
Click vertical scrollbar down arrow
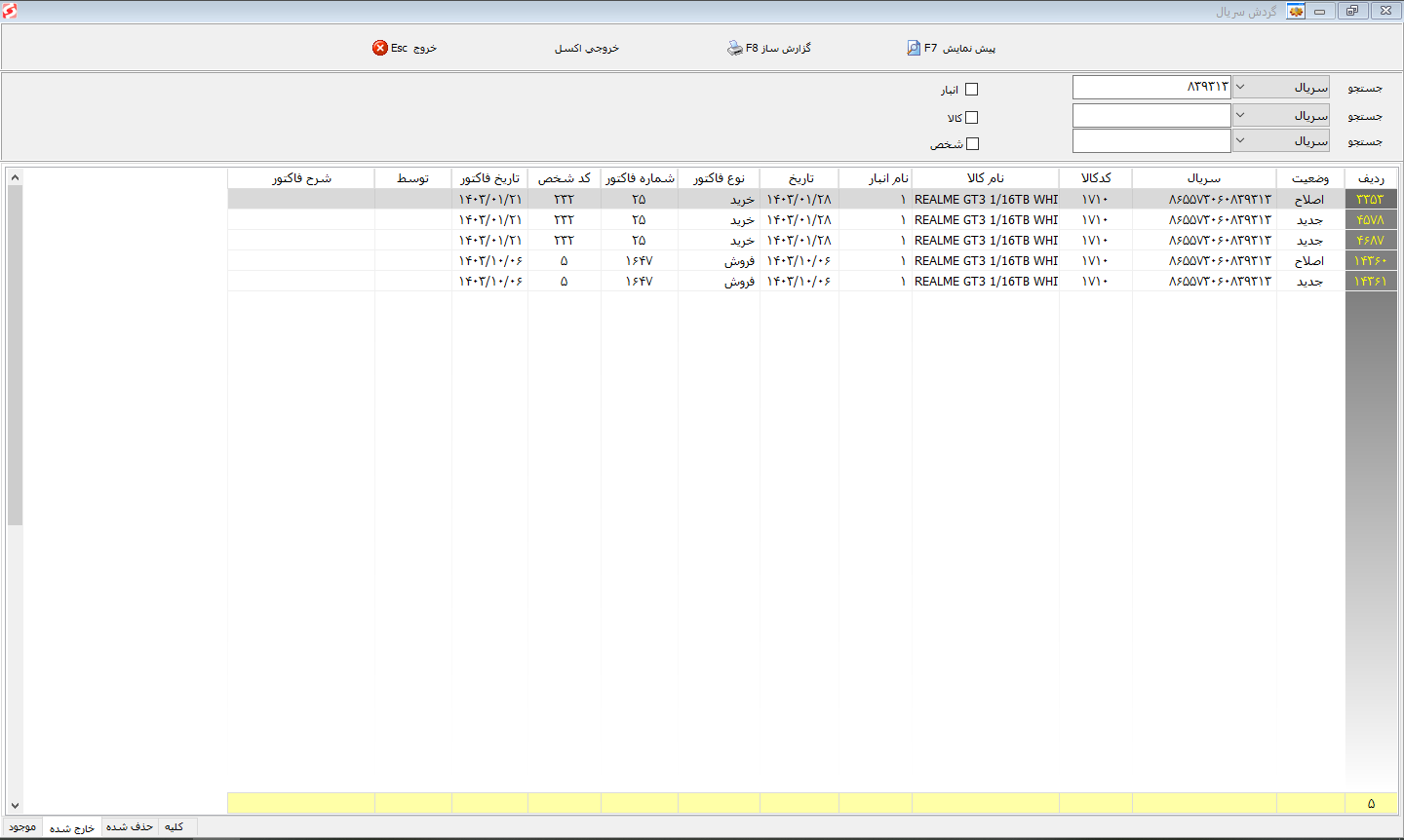click(x=15, y=806)
